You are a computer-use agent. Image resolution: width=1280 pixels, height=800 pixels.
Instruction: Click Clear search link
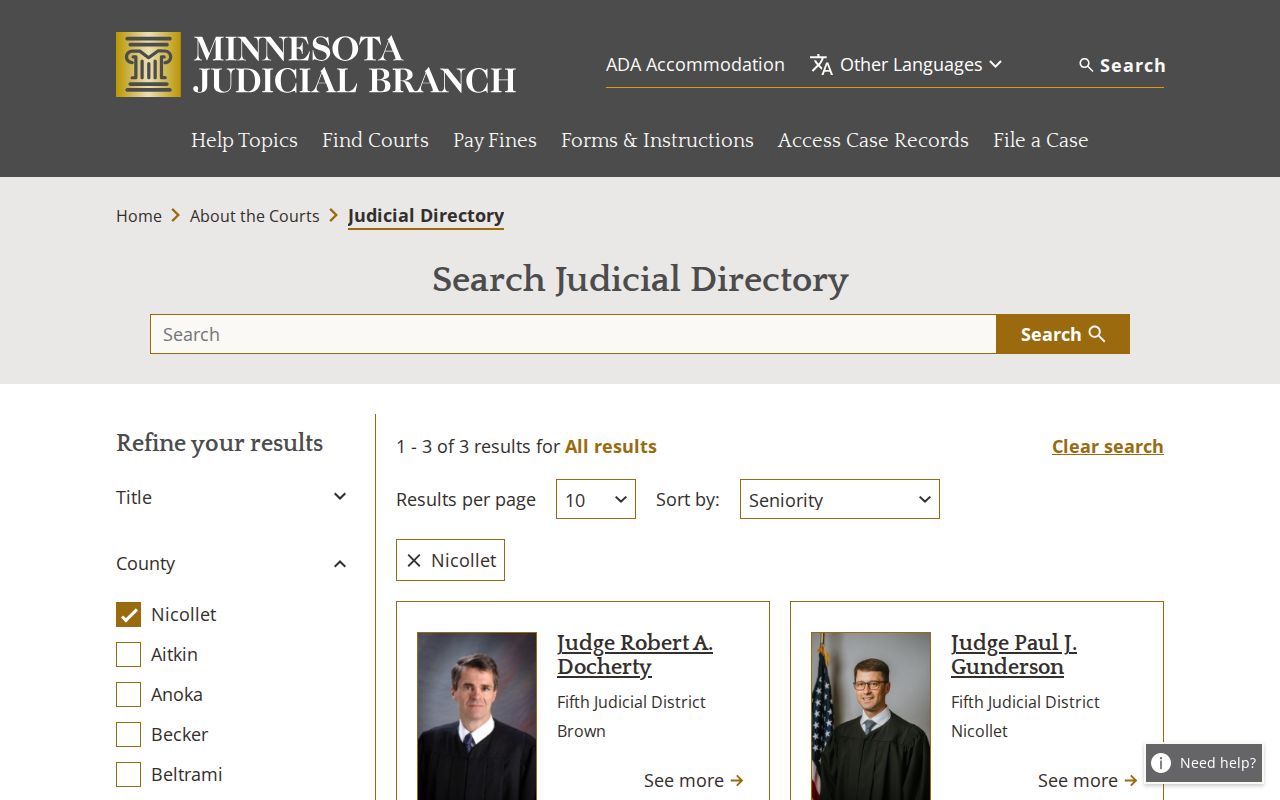click(x=1107, y=446)
